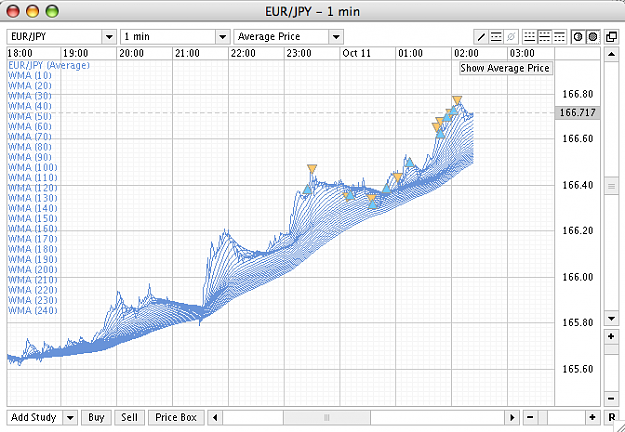The width and height of the screenshot is (625, 432).
Task: Click the yellow minimize window button
Action: tap(32, 11)
